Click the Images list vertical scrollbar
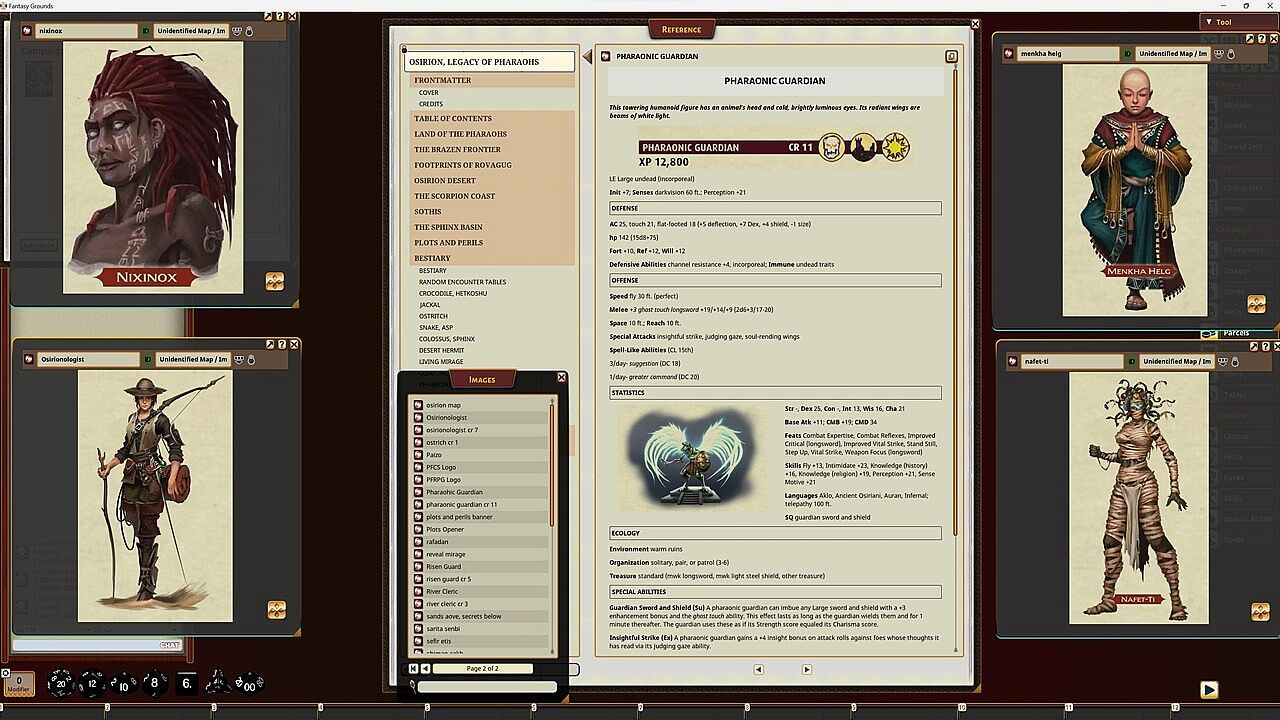The image size is (1280, 720). tap(552, 464)
